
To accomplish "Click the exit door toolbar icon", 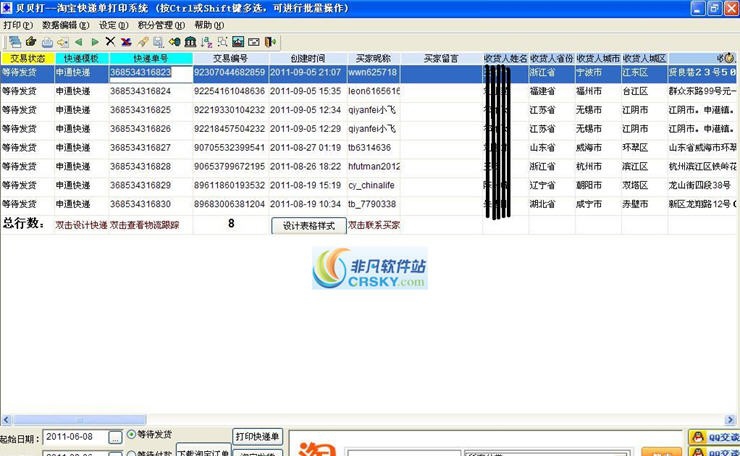I will tap(270, 42).
